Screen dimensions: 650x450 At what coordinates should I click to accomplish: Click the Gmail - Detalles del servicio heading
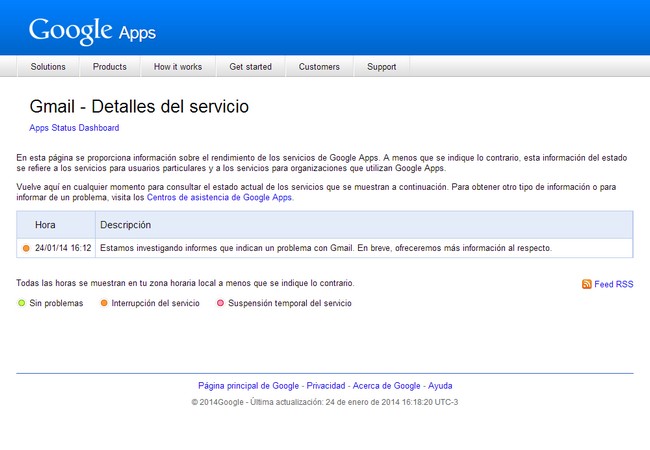tap(139, 106)
